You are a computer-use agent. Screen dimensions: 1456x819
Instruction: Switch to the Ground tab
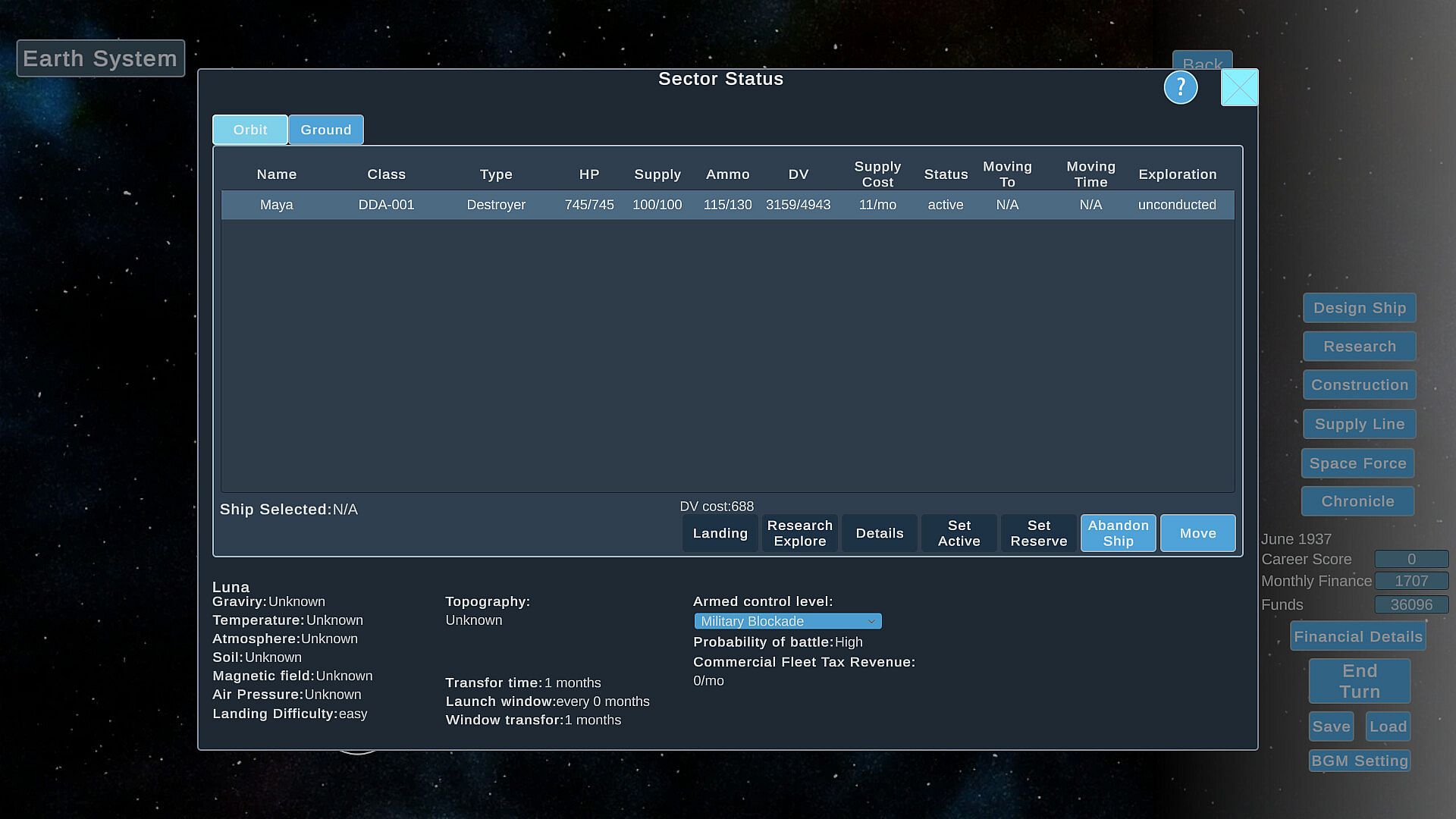[x=325, y=130]
